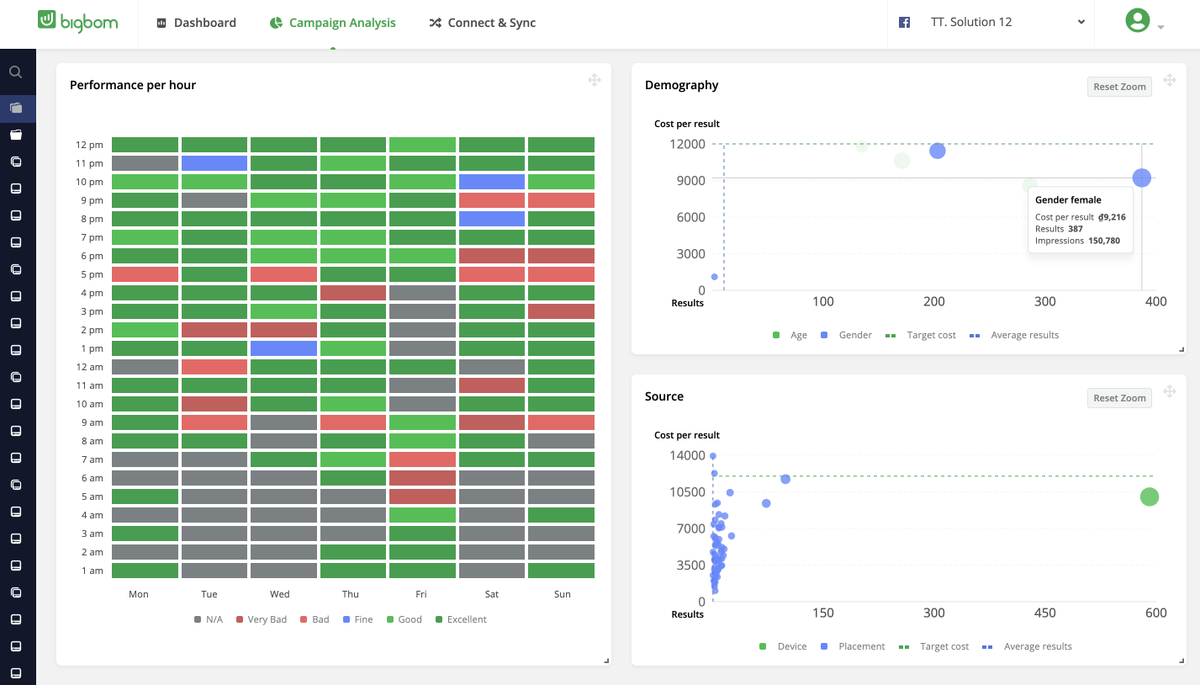Click the Facebook icon beside TT. Solution 12
The width and height of the screenshot is (1200, 685).
point(904,22)
